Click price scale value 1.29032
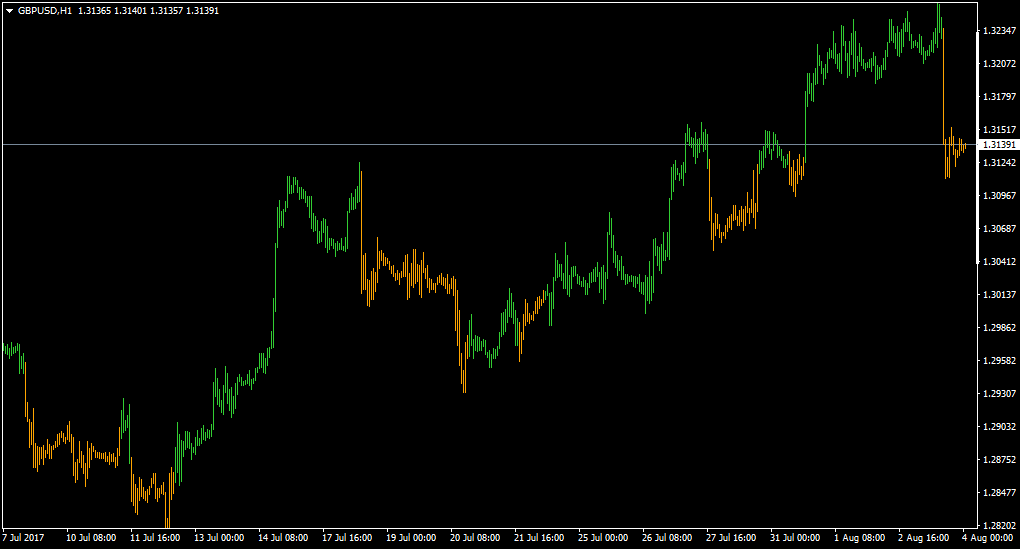Image resolution: width=1020 pixels, height=549 pixels. tap(999, 427)
